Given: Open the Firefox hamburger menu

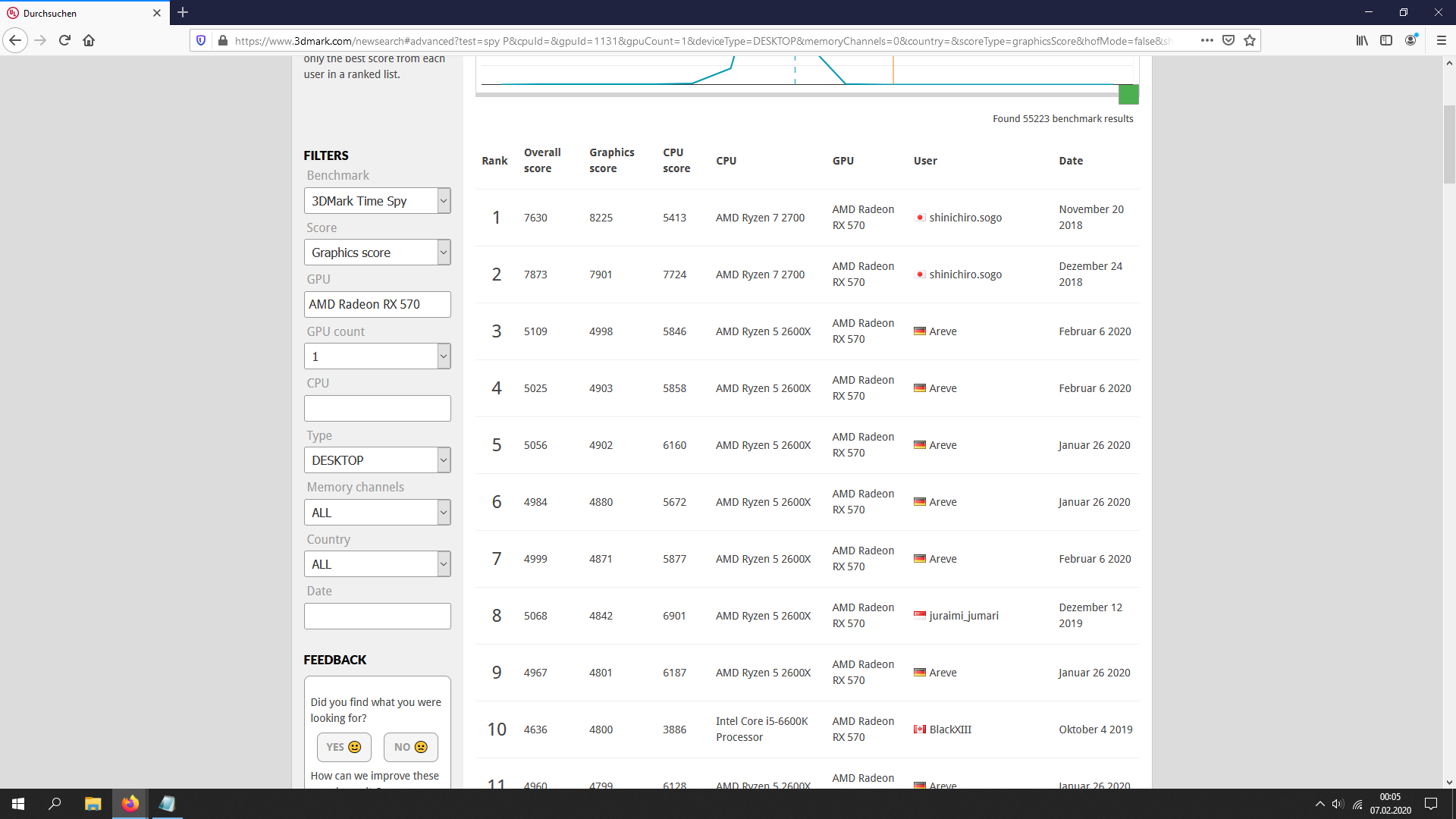Looking at the screenshot, I should pos(1441,40).
